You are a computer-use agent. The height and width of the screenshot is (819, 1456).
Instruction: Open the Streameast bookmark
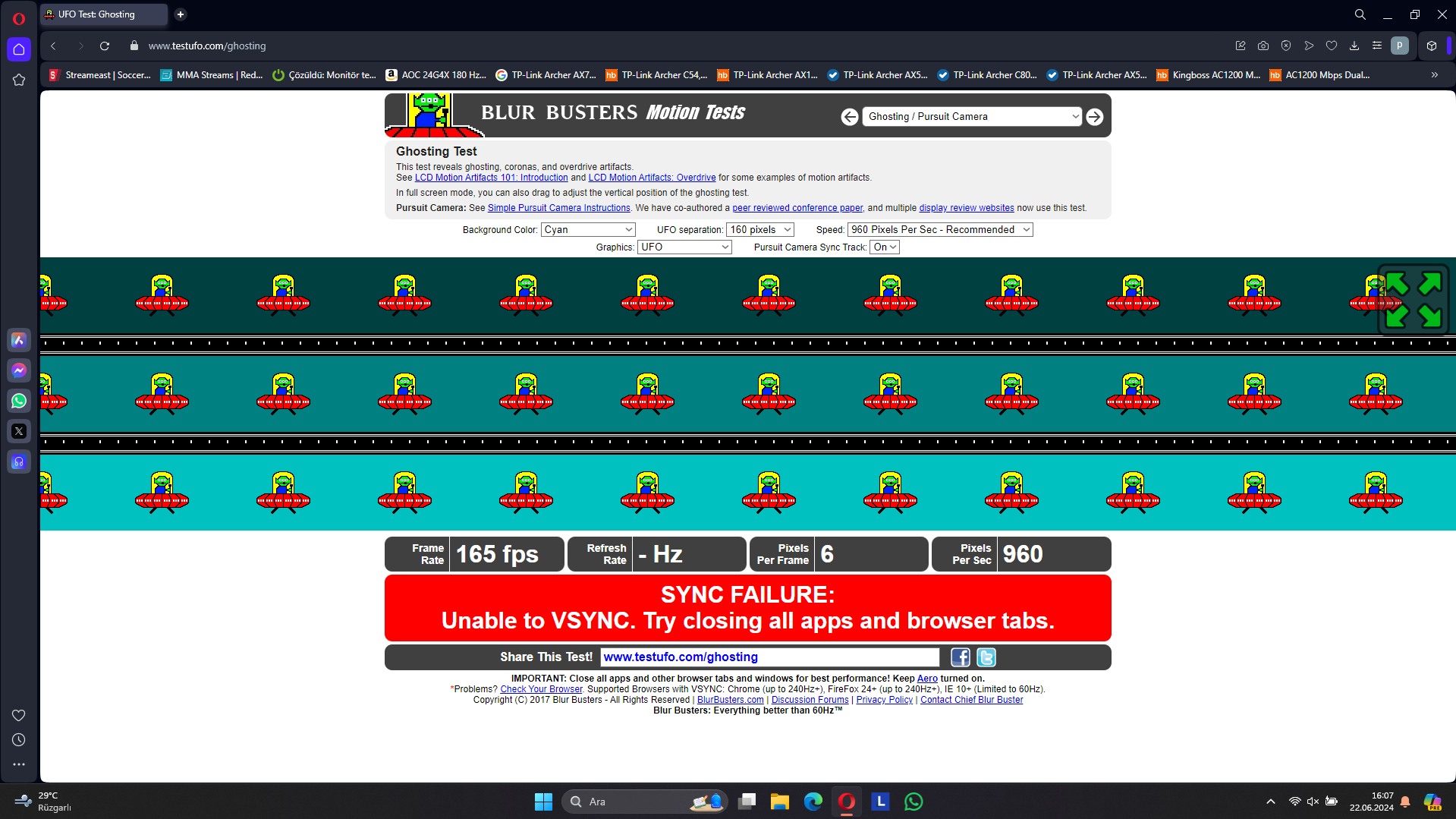click(x=100, y=75)
